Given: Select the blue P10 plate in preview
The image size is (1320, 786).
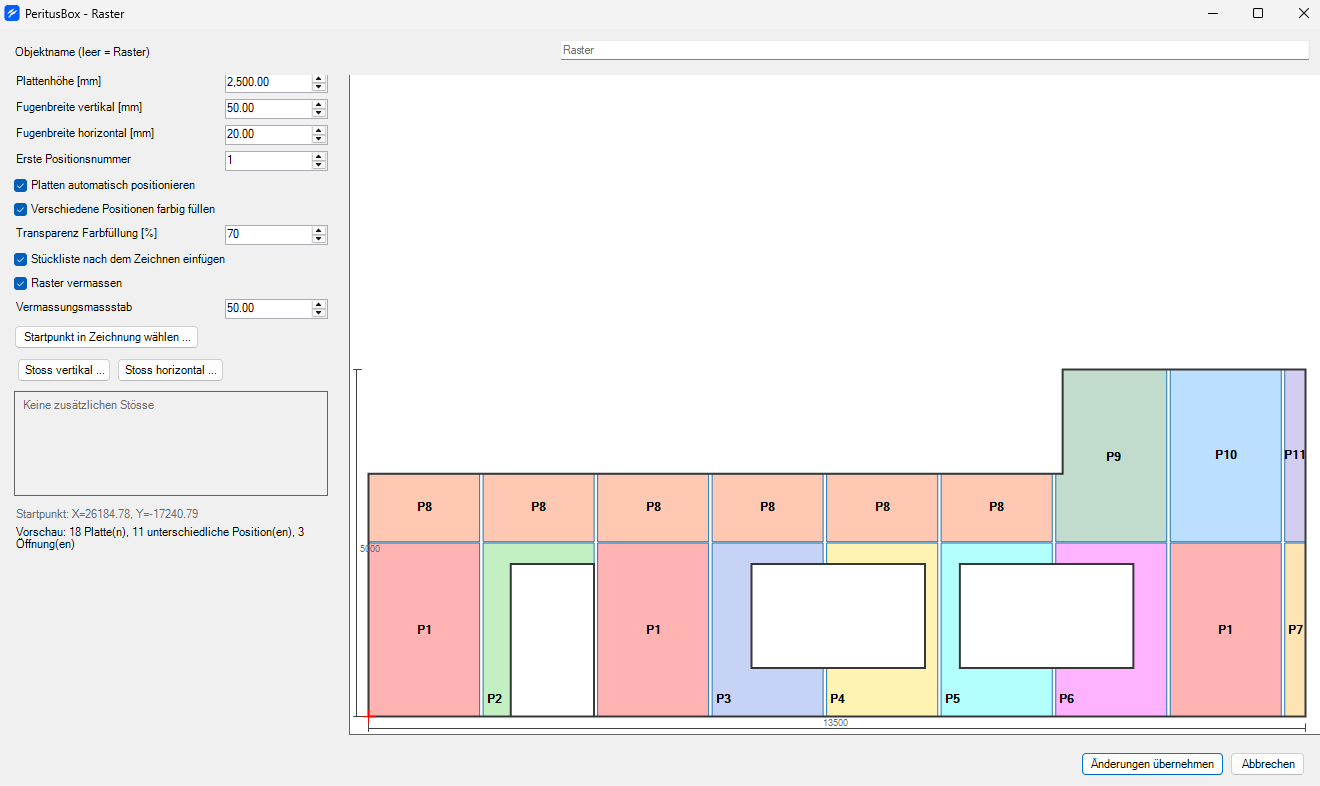Looking at the screenshot, I should [x=1226, y=455].
